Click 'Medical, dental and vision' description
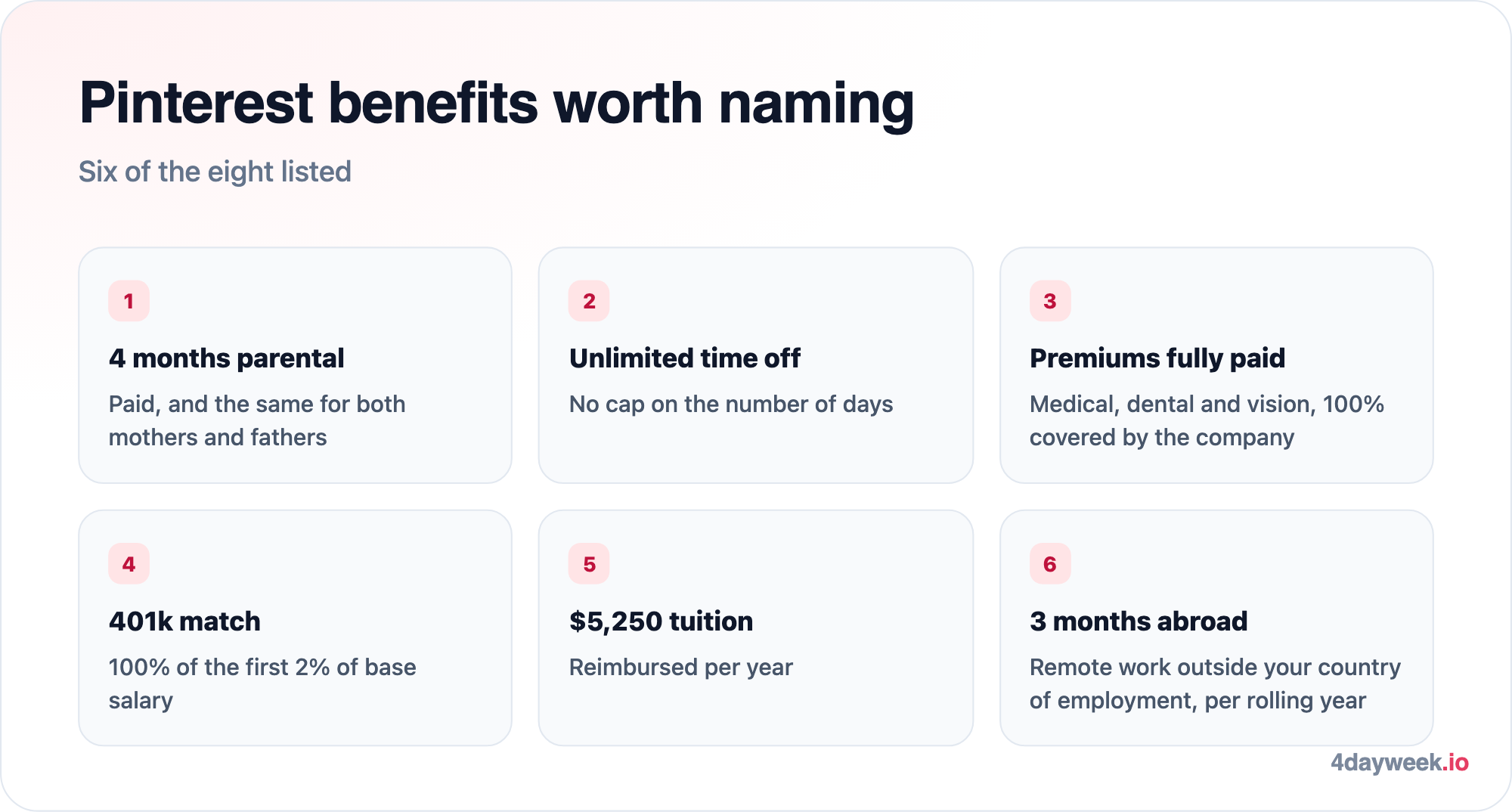Screen dimensions: 1512x812 (x=1207, y=420)
